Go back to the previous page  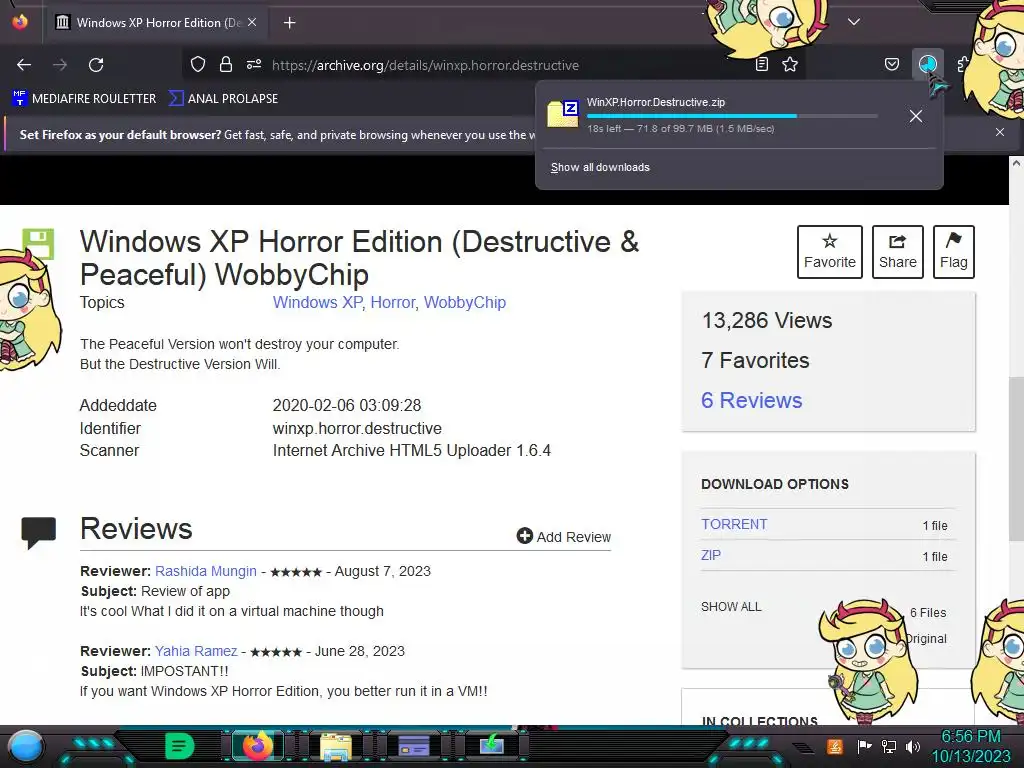point(24,65)
